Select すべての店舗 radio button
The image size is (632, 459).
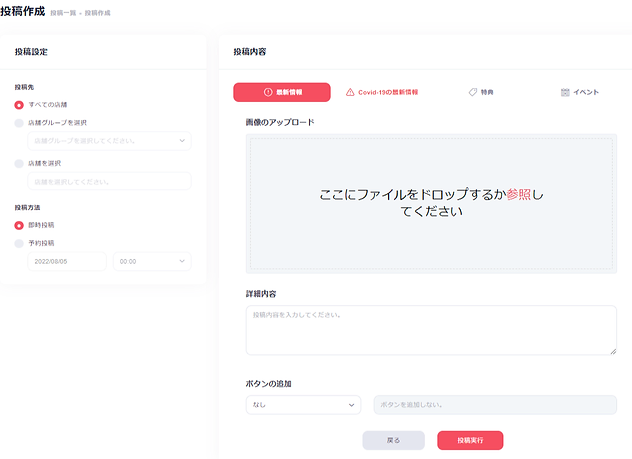(x=19, y=104)
